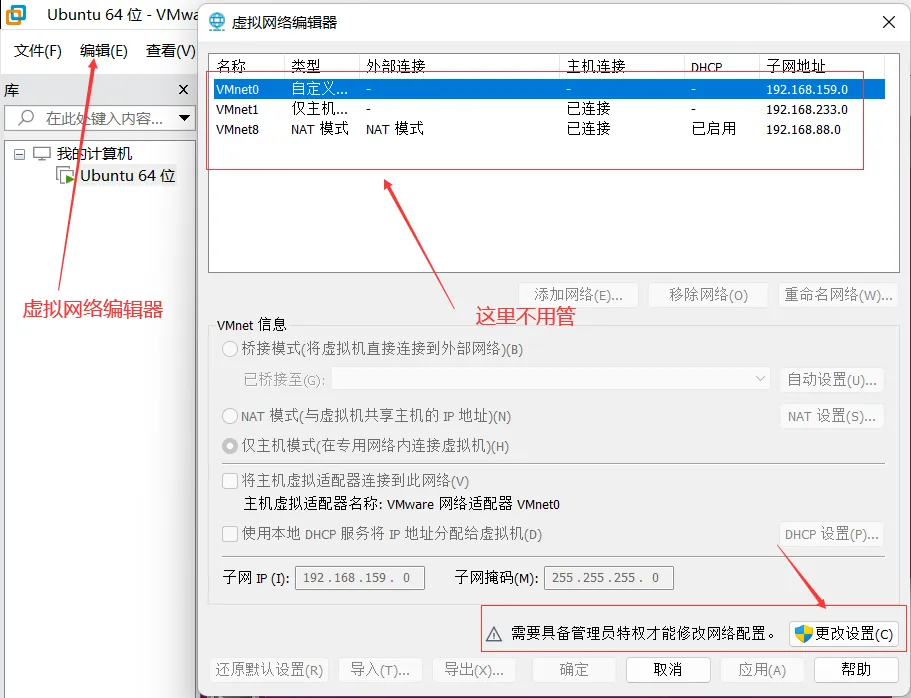Click the Virtual Network Editor globe icon
The height and width of the screenshot is (698, 911).
coord(217,22)
